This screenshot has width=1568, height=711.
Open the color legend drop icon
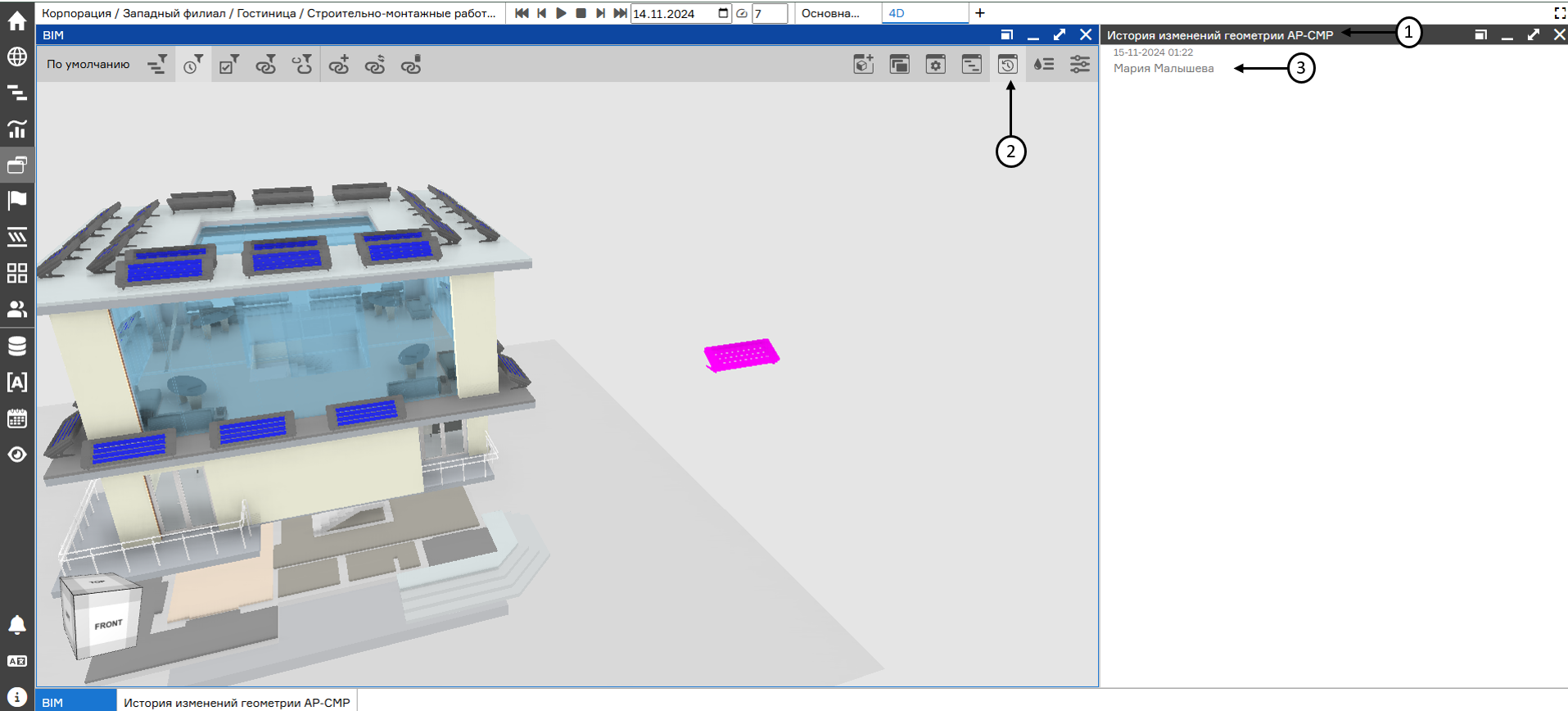pos(1044,65)
